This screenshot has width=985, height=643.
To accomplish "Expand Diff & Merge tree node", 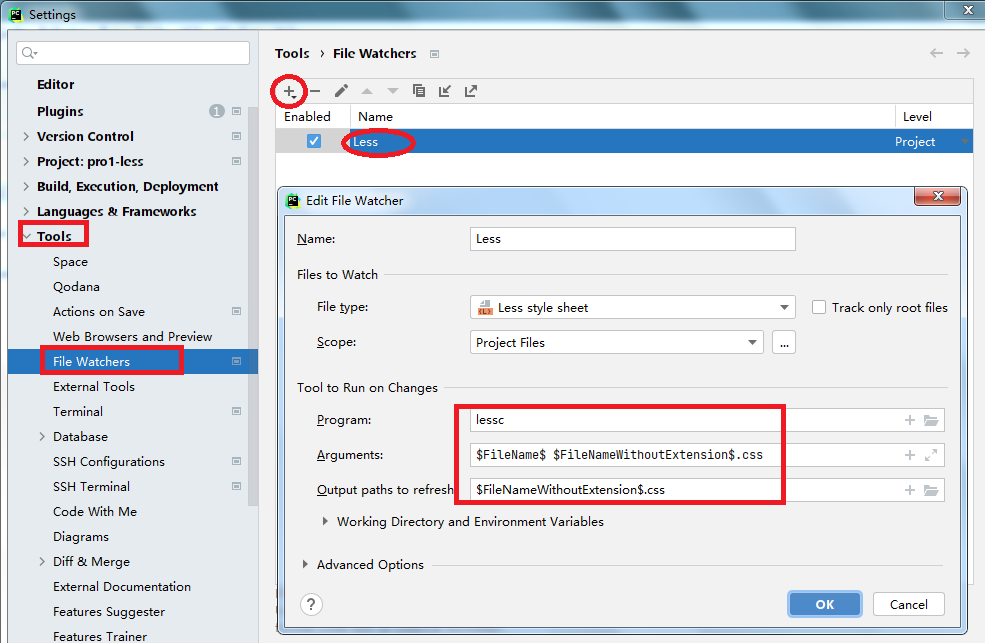I will (x=42, y=561).
